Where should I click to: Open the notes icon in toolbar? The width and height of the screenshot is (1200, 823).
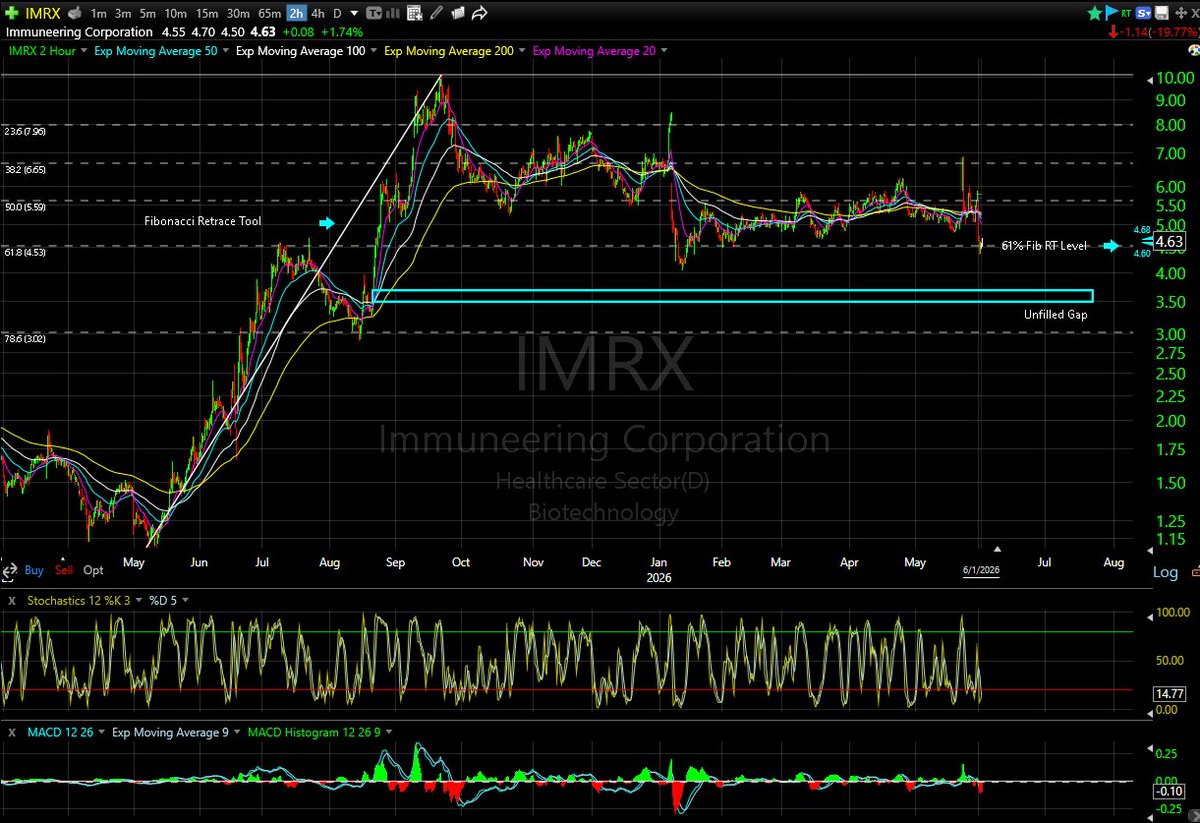point(457,14)
